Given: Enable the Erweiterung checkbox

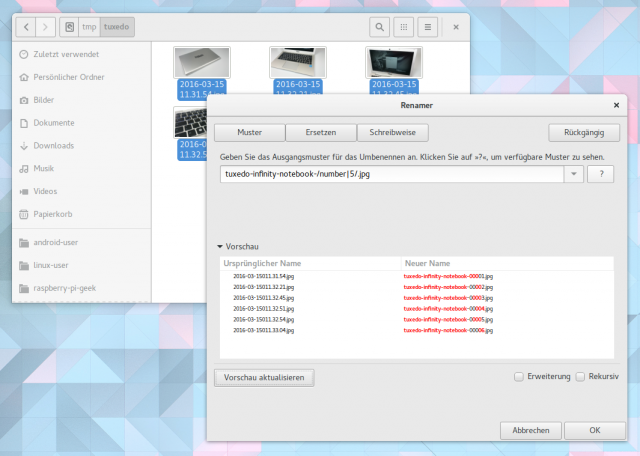Looking at the screenshot, I should [x=518, y=377].
